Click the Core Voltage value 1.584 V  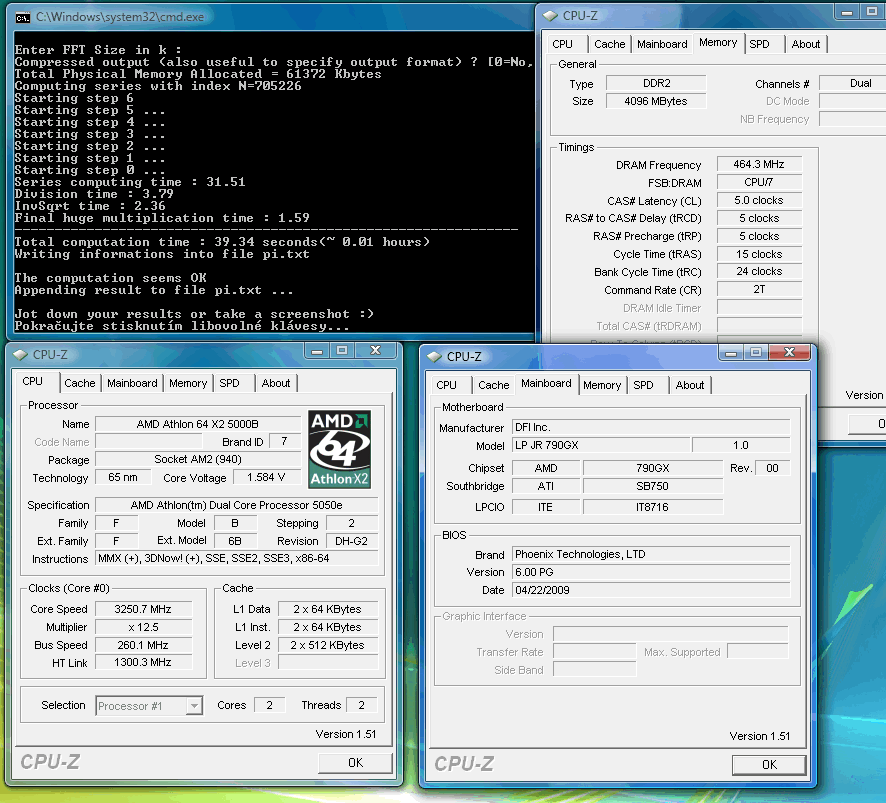tap(266, 478)
